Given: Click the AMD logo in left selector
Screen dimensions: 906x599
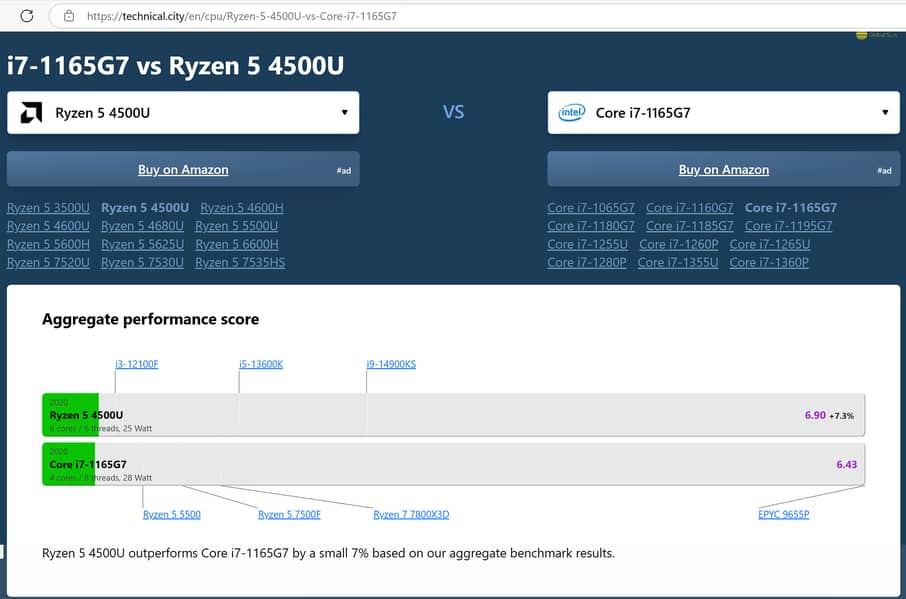Looking at the screenshot, I should pyautogui.click(x=32, y=113).
